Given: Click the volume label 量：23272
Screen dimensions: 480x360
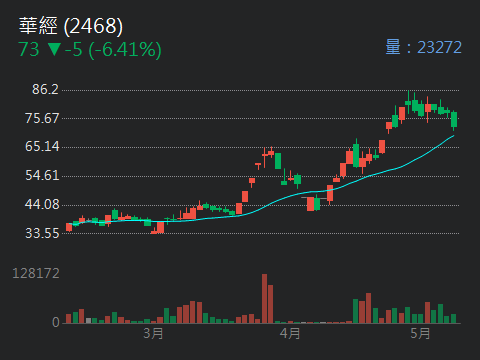Looking at the screenshot, I should point(423,47).
